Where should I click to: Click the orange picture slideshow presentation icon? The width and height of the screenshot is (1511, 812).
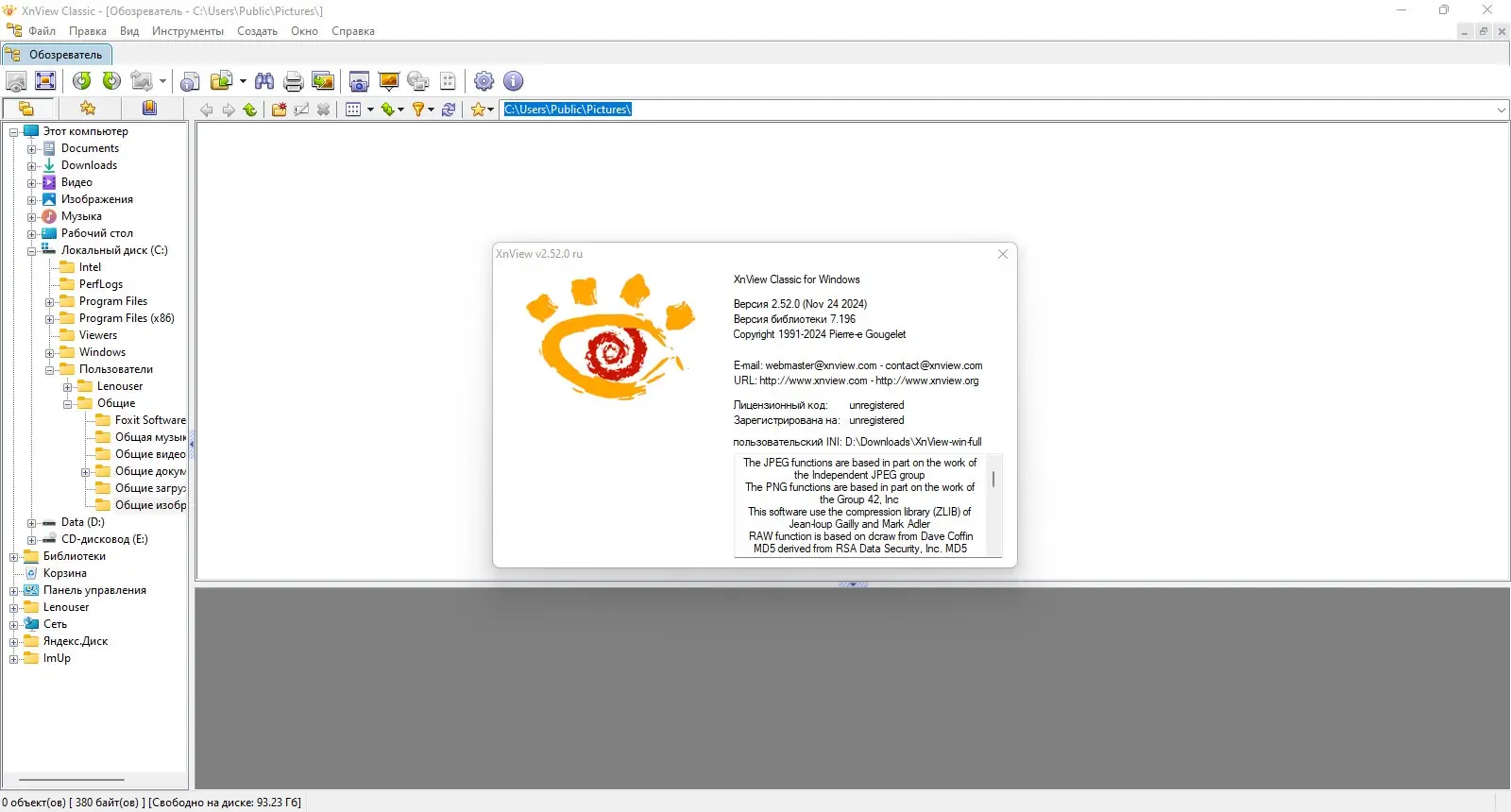tap(388, 81)
